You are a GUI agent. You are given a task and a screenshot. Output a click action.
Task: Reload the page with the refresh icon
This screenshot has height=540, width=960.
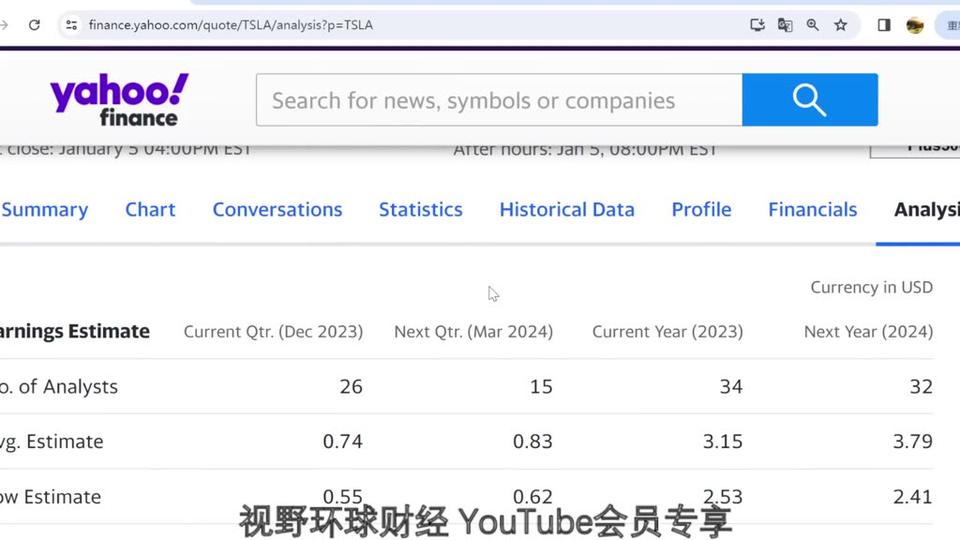34,25
